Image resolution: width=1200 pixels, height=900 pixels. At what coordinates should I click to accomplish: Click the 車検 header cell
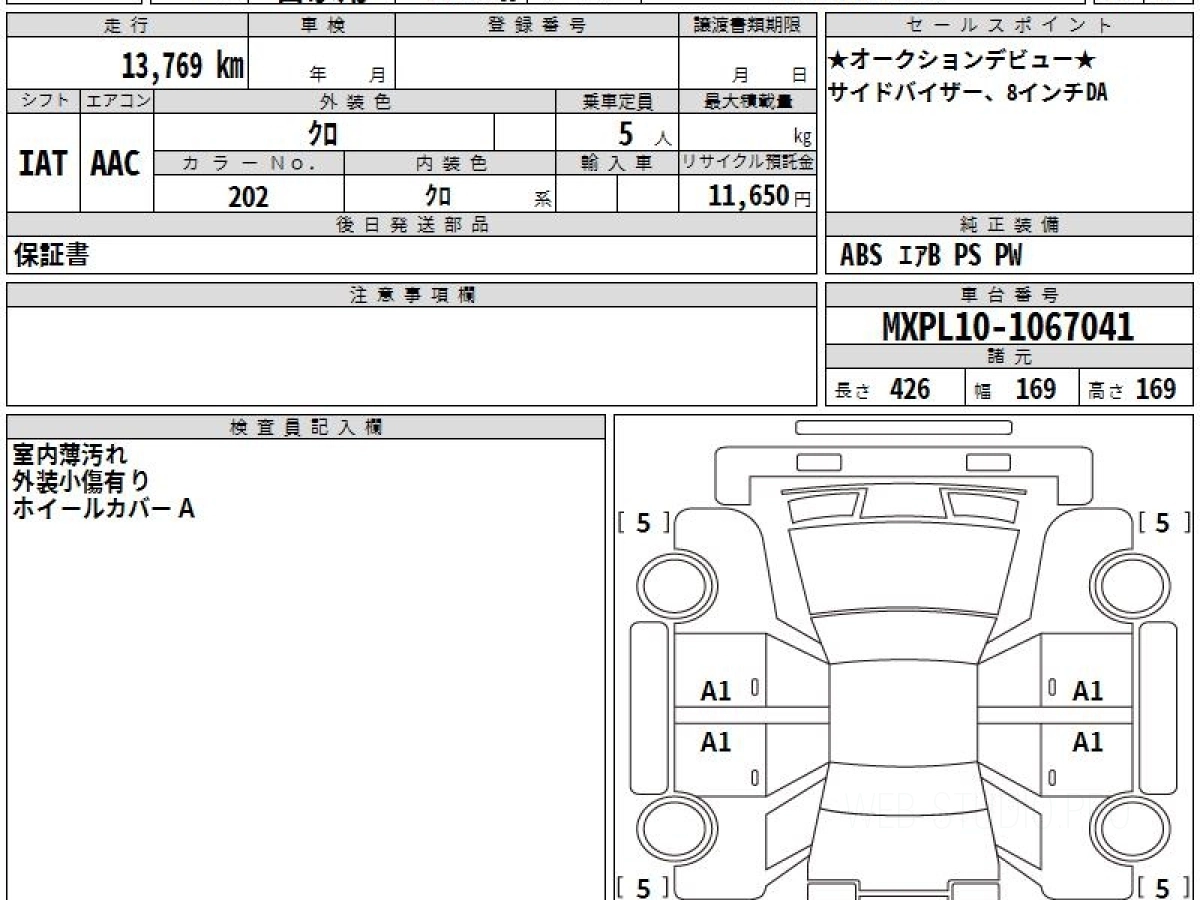322,26
